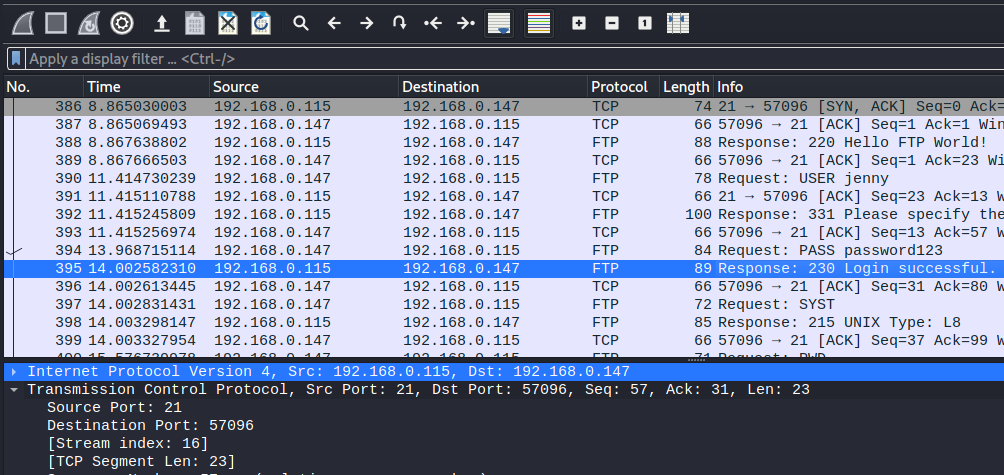Sort packets by Length column
Screen dimensions: 1004x475
(x=686, y=87)
